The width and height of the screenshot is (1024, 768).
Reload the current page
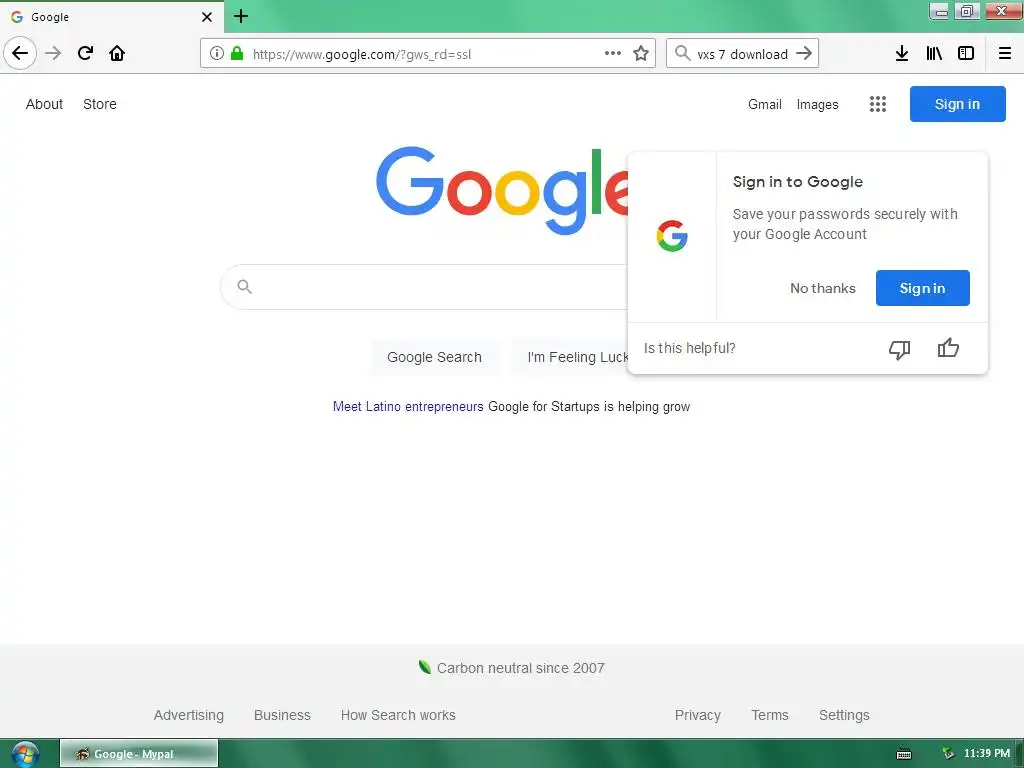(x=86, y=53)
